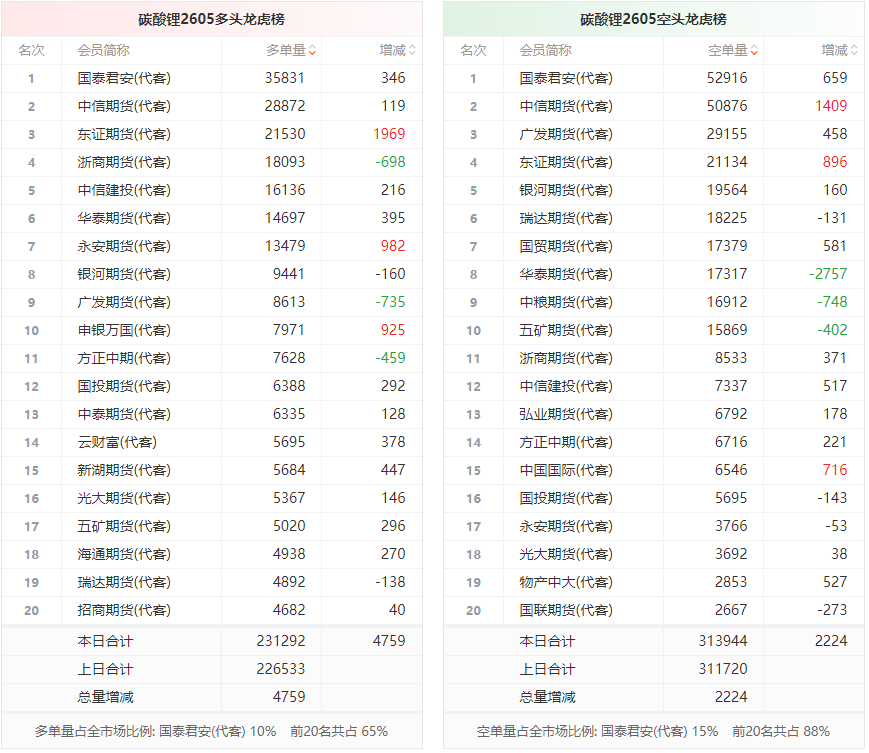The width and height of the screenshot is (869, 753).
Task: Sort long table by 增减 sort arrows
Action: click(x=412, y=50)
